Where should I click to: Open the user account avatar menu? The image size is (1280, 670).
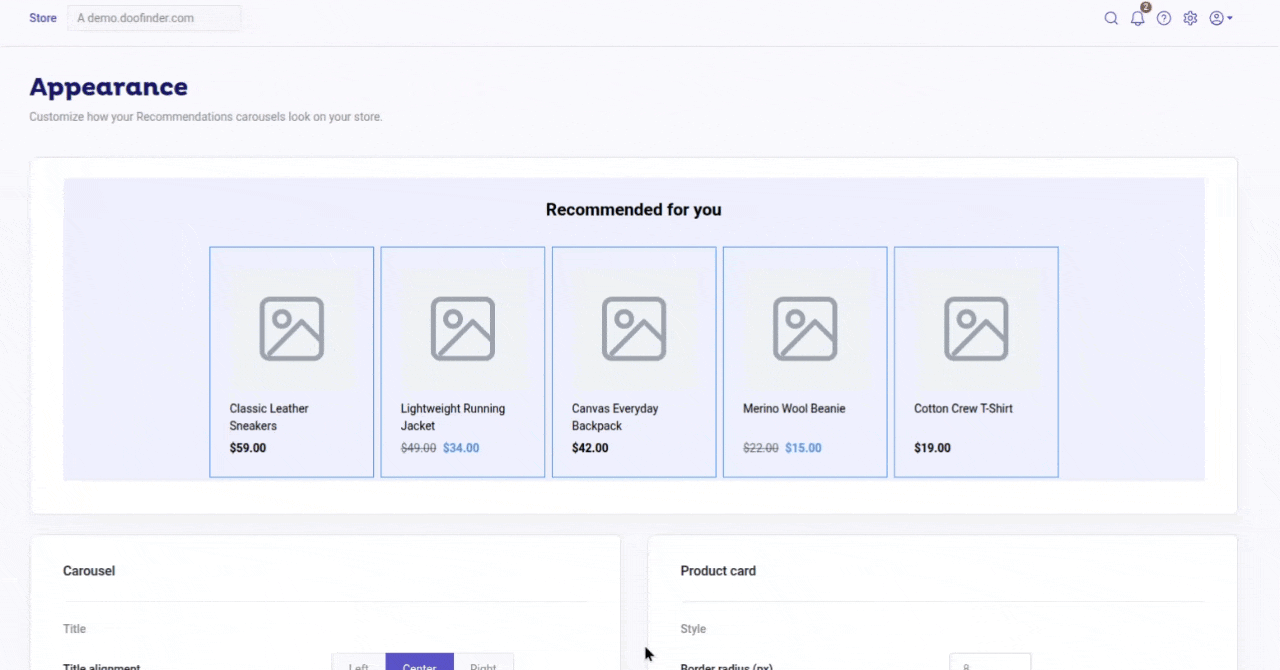[1216, 18]
